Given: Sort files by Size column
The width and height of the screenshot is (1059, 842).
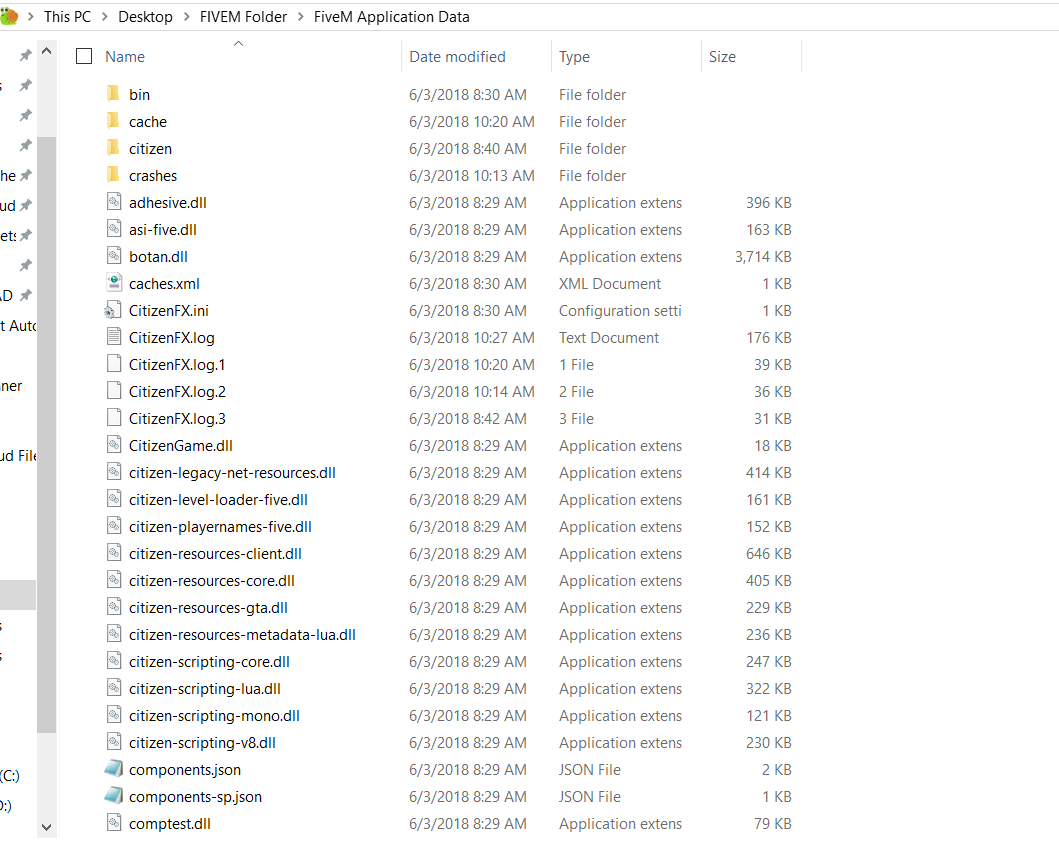Looking at the screenshot, I should 722,57.
